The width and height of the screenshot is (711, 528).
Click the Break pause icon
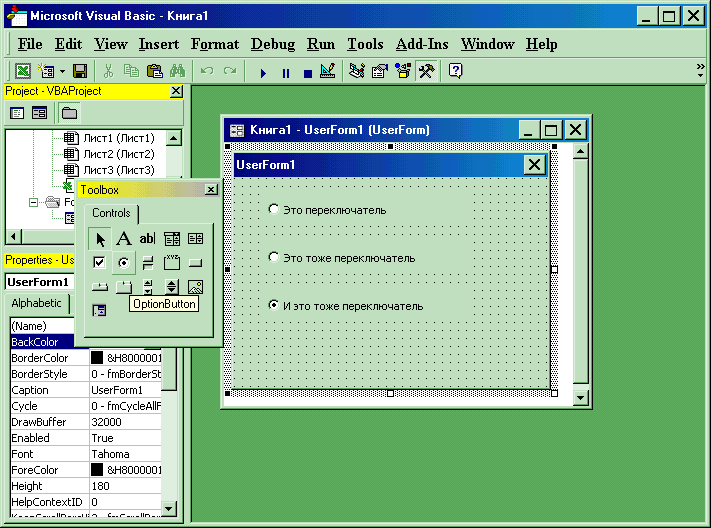point(286,73)
